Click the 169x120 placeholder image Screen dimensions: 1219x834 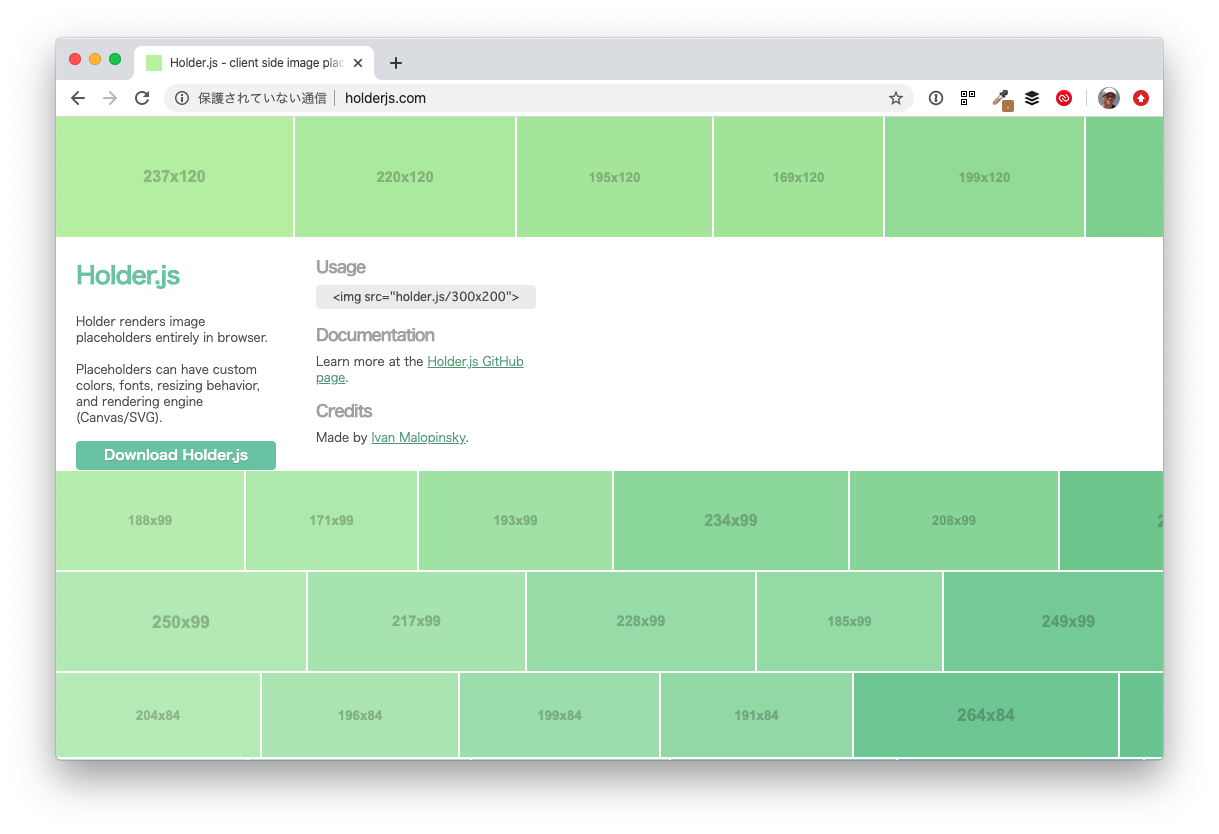[x=798, y=177]
